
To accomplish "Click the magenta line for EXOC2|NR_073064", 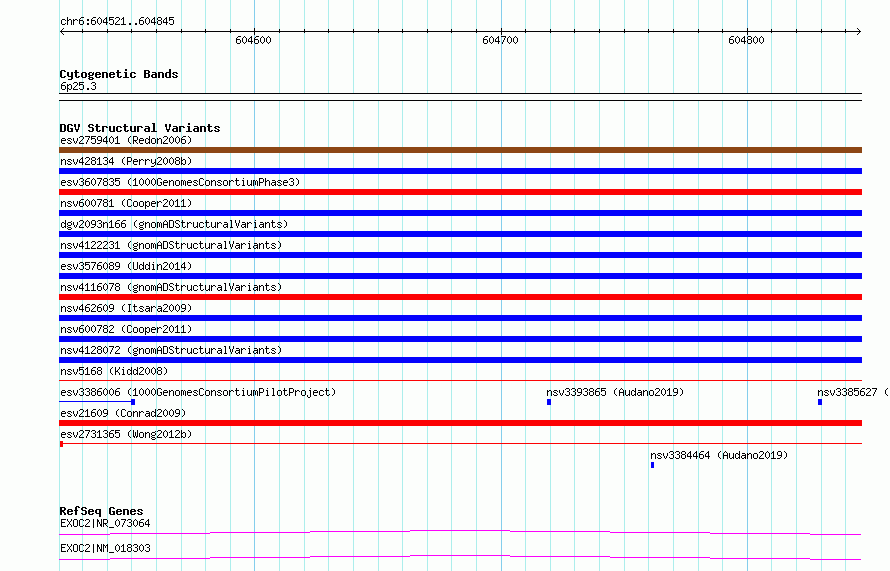I will point(460,532).
